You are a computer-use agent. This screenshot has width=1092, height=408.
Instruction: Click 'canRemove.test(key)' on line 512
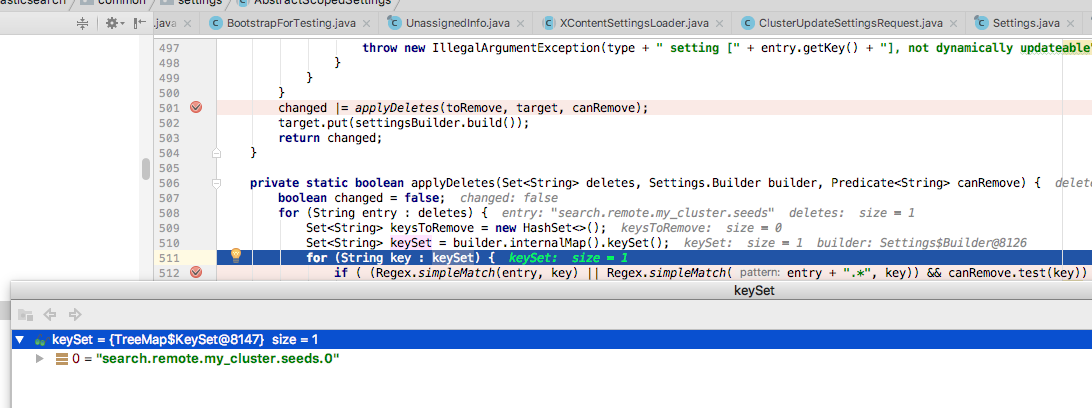click(x=1015, y=272)
